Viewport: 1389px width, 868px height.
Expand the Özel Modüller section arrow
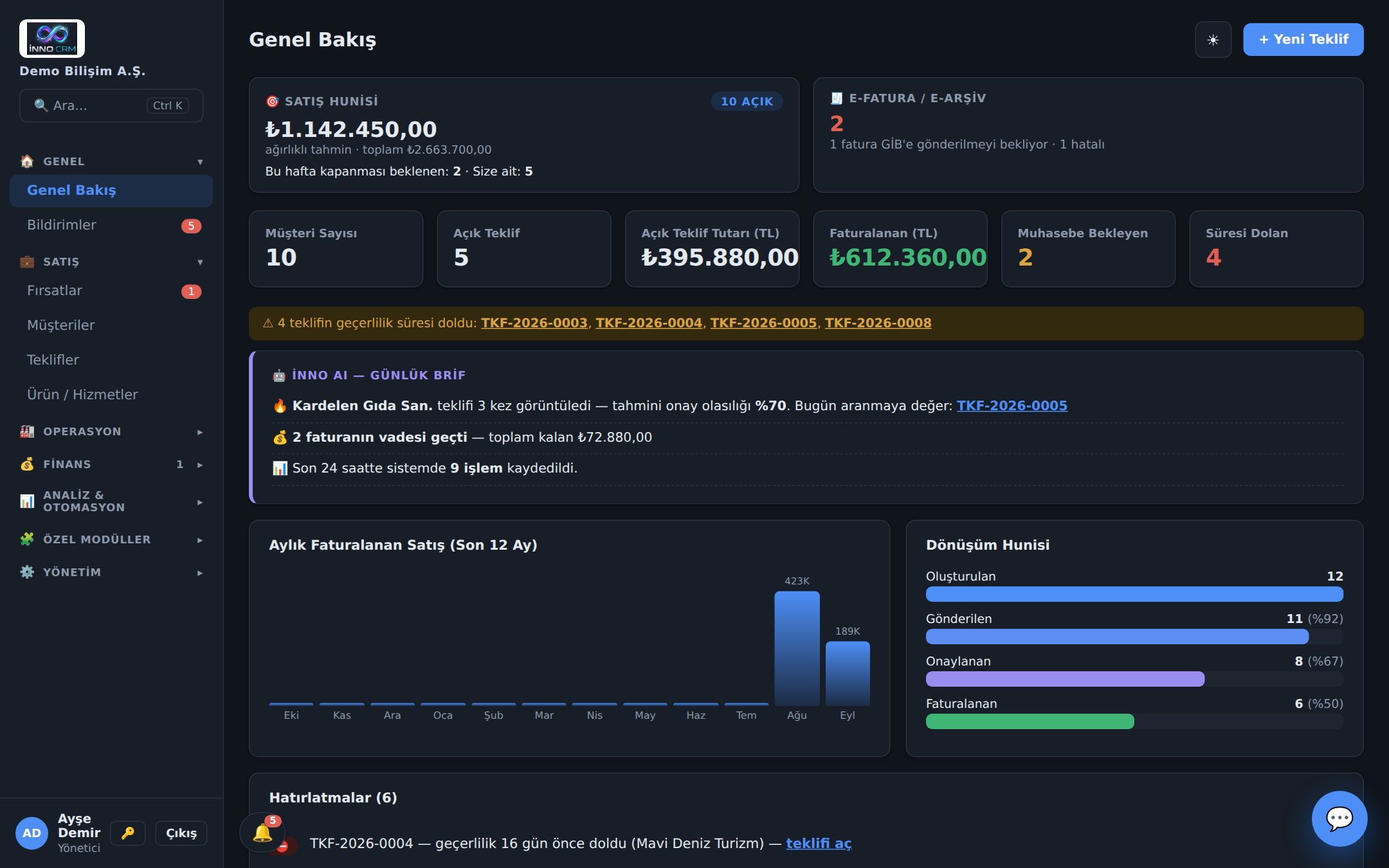[x=200, y=540]
